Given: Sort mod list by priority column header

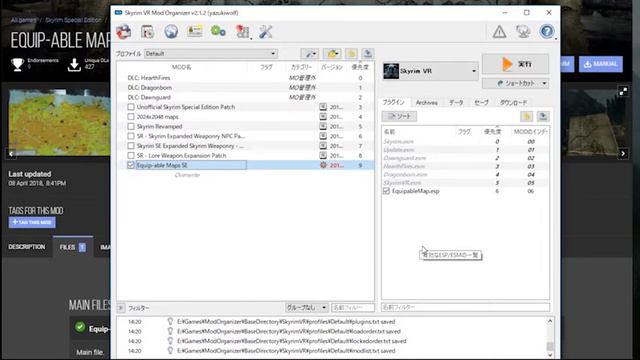Looking at the screenshot, I should tap(360, 67).
